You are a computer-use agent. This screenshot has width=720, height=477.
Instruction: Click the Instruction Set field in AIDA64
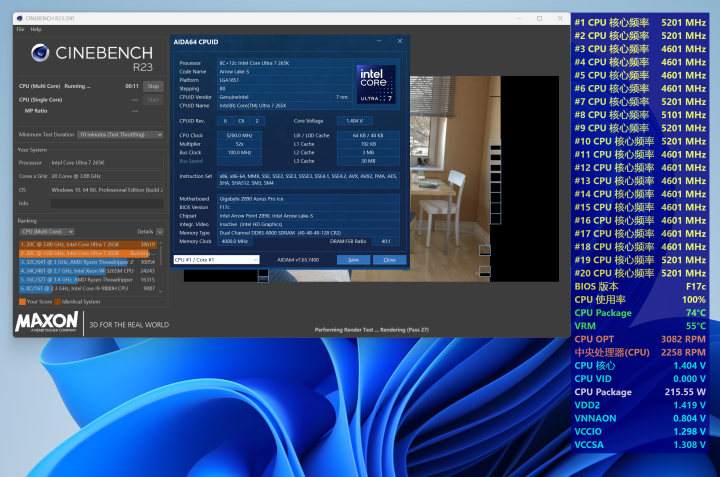click(308, 180)
